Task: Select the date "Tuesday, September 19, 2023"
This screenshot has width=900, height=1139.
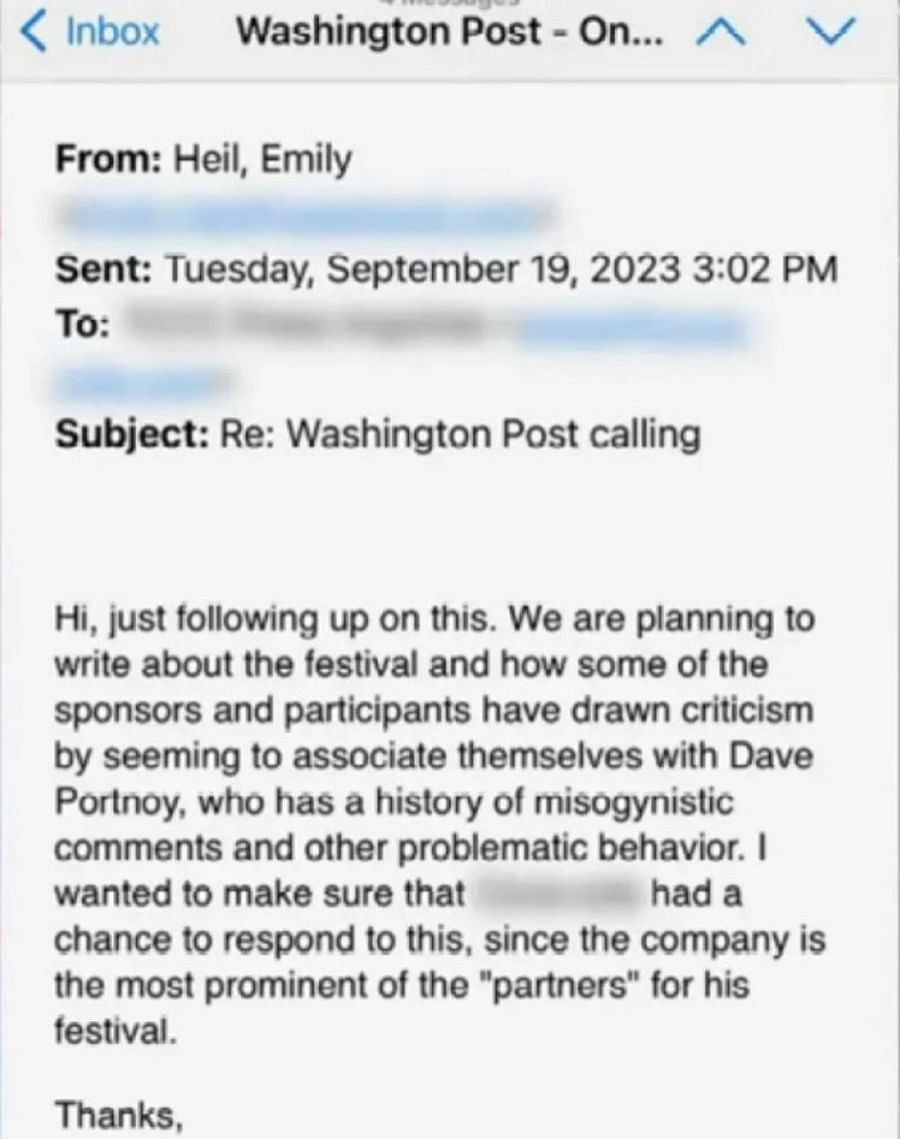Action: click(424, 269)
